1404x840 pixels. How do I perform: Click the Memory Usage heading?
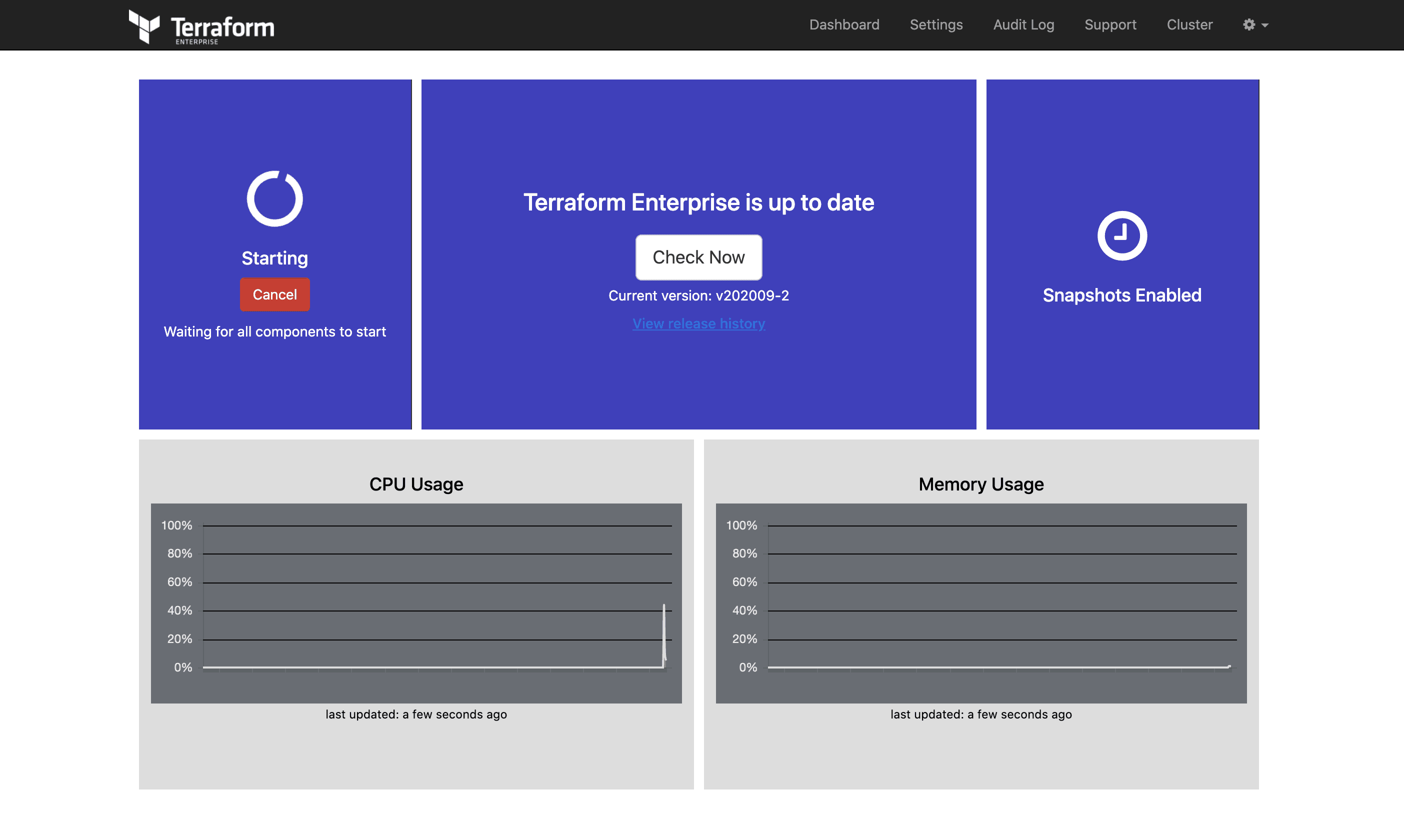[980, 484]
